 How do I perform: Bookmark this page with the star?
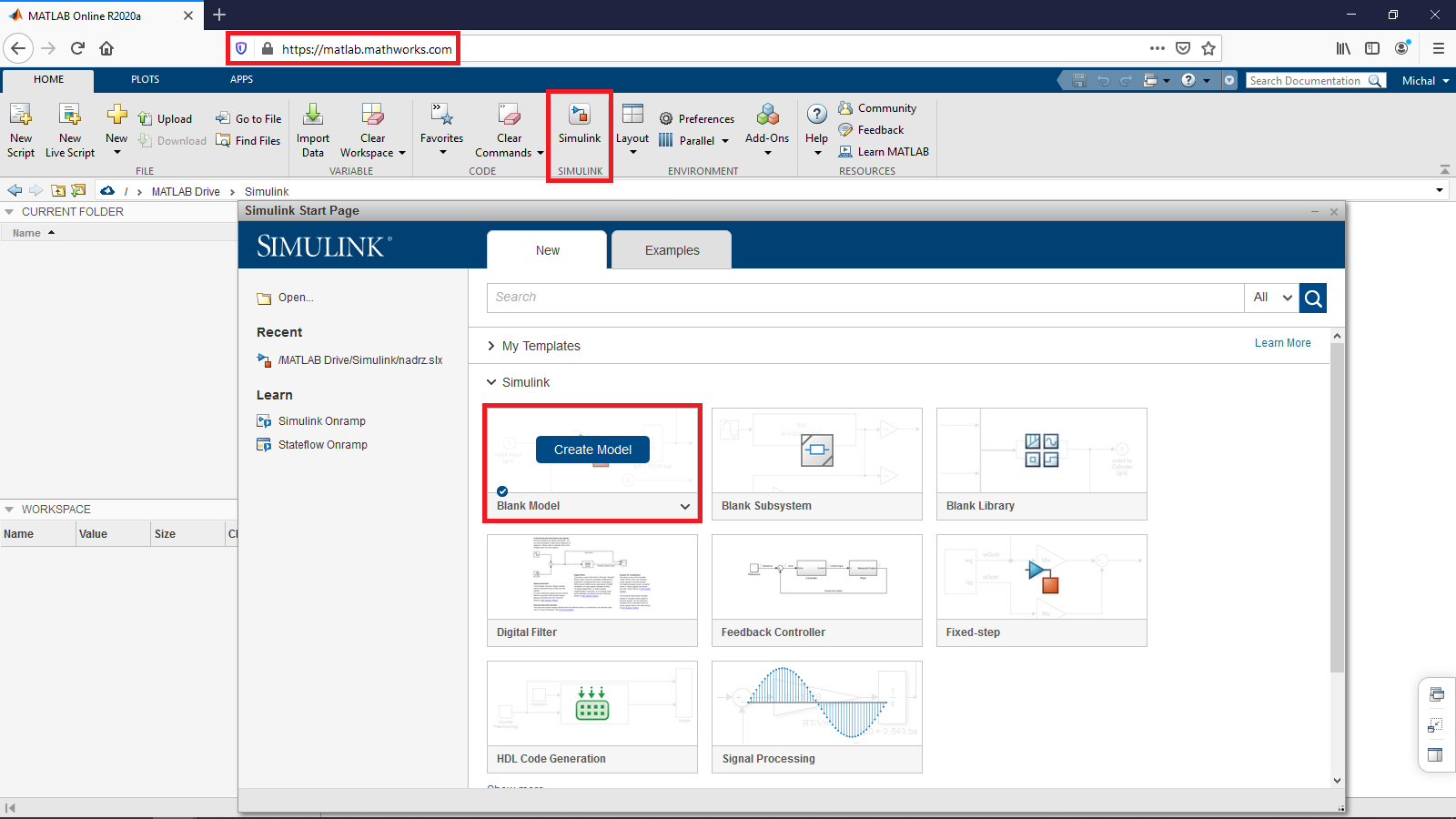[x=1208, y=48]
